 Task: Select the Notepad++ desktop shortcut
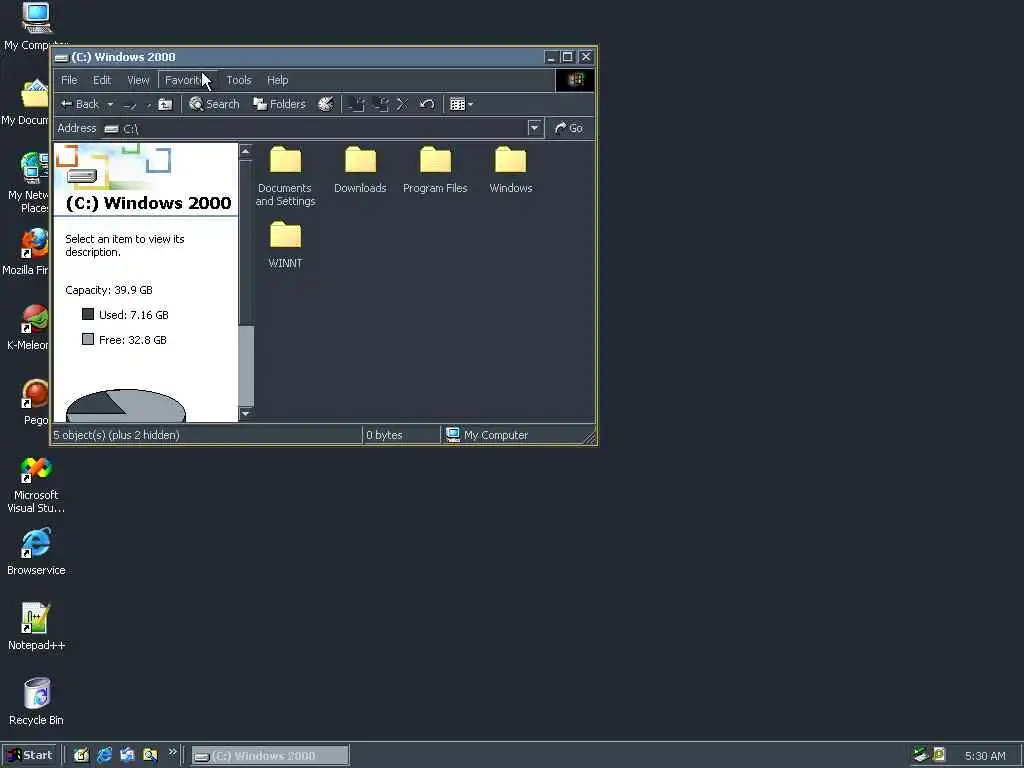tap(36, 627)
